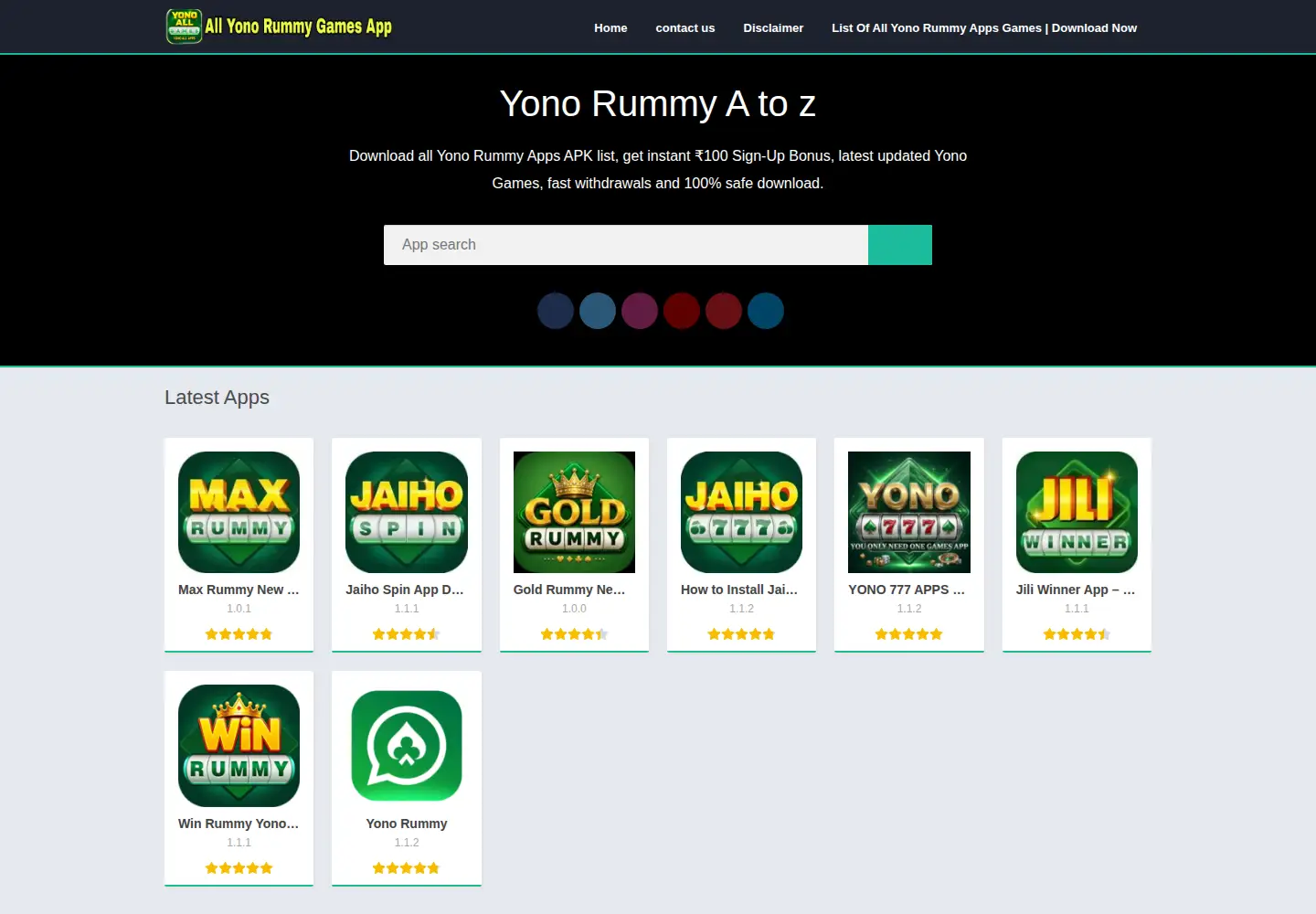1316x914 pixels.
Task: Open the "Yono Rummy" card title link
Action: (407, 824)
